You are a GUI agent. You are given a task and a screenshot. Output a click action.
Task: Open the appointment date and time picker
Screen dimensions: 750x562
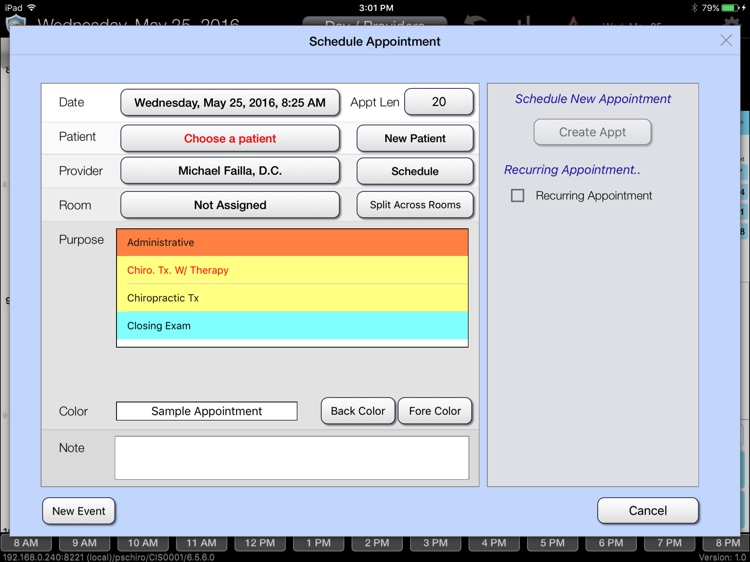point(230,102)
